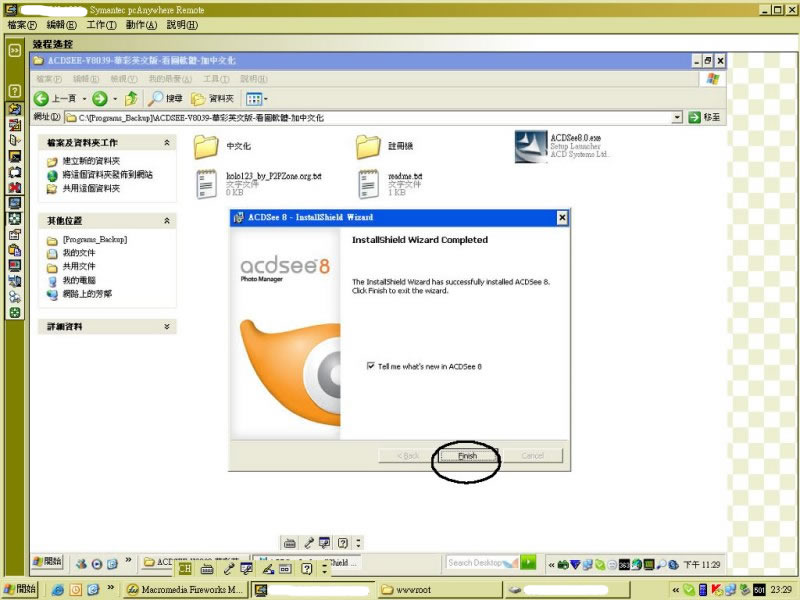Open the 我的電腦 link in 其他位置
The height and width of the screenshot is (600, 800).
click(x=79, y=280)
